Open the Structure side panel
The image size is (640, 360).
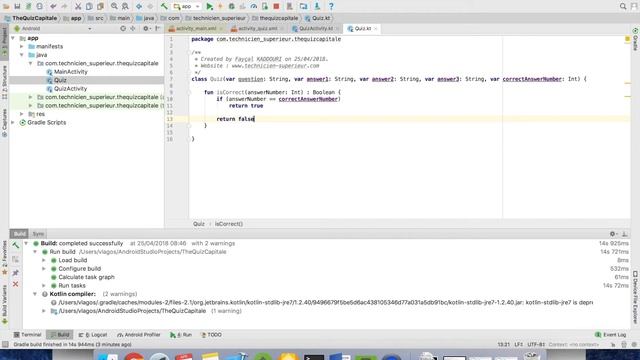pyautogui.click(x=4, y=82)
